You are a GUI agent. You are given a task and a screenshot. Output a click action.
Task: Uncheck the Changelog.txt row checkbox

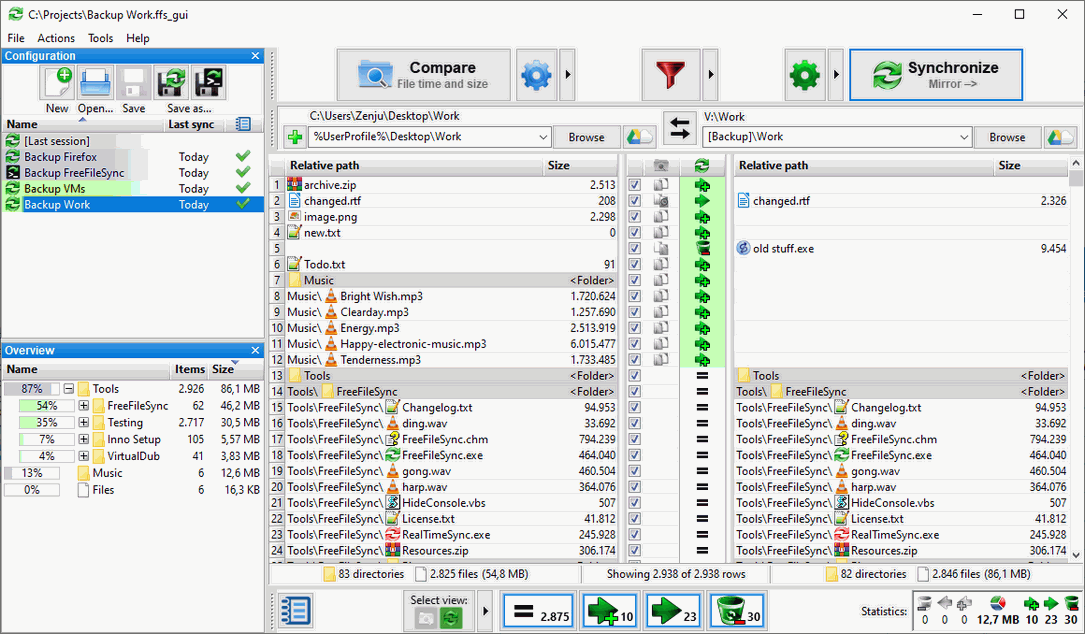coord(635,408)
